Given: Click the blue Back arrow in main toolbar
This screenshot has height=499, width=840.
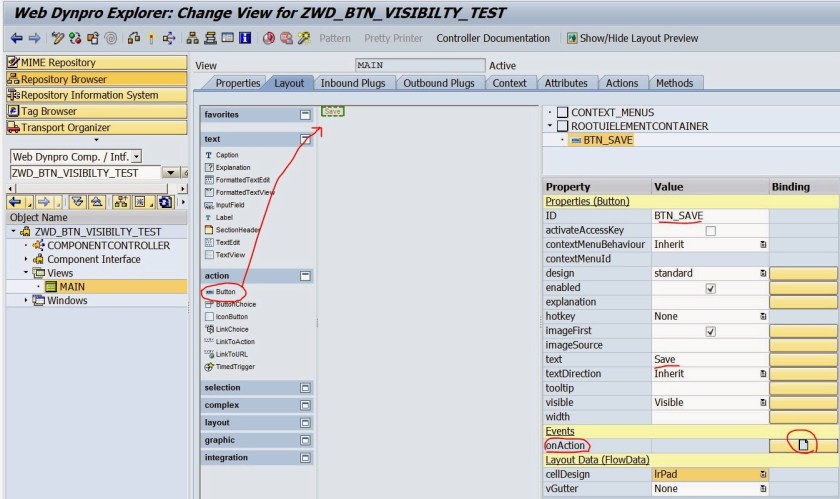Looking at the screenshot, I should 17,38.
